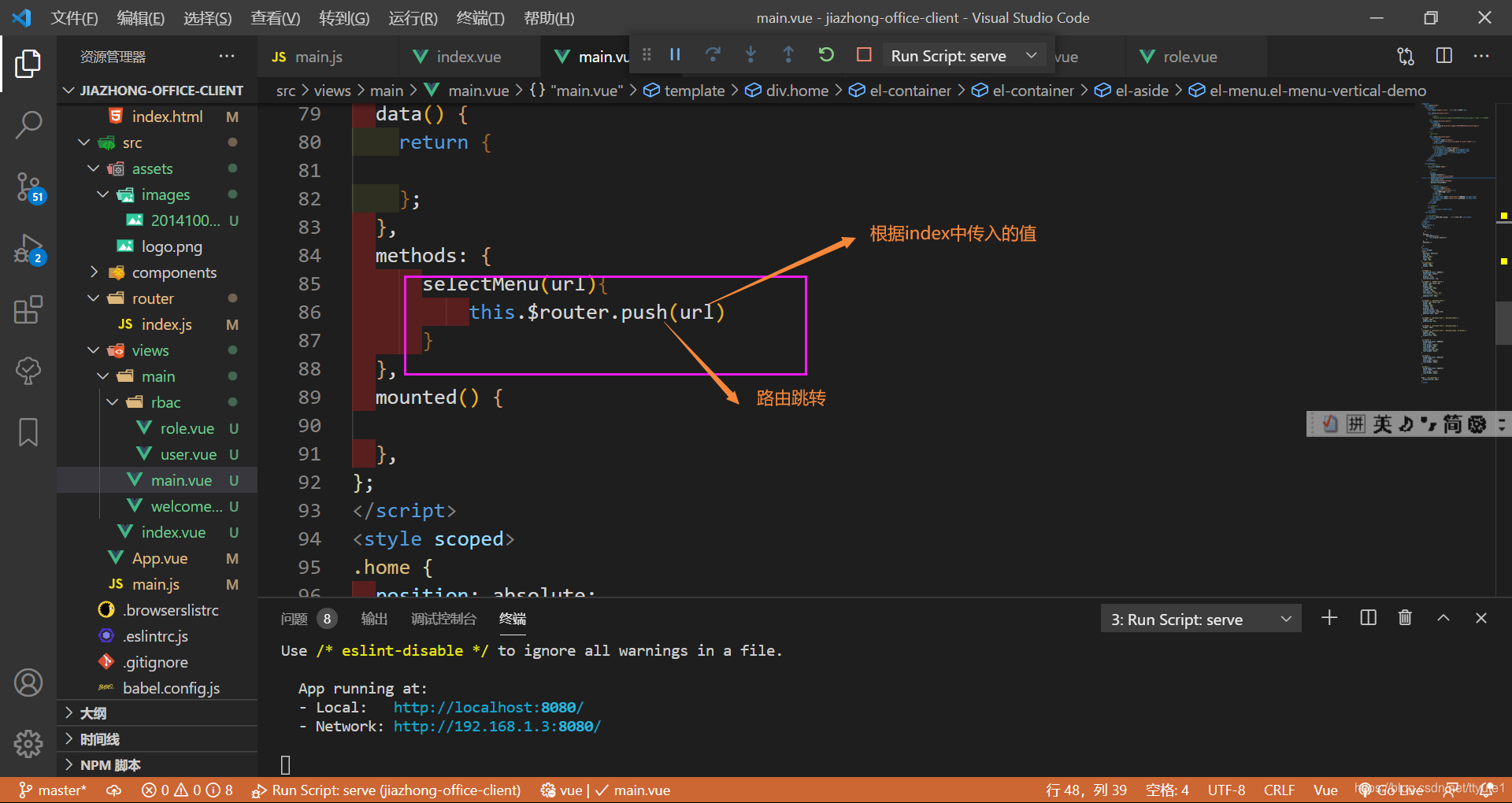Image resolution: width=1512 pixels, height=803 pixels.
Task: Click the debug Step Out button
Action: click(x=788, y=54)
